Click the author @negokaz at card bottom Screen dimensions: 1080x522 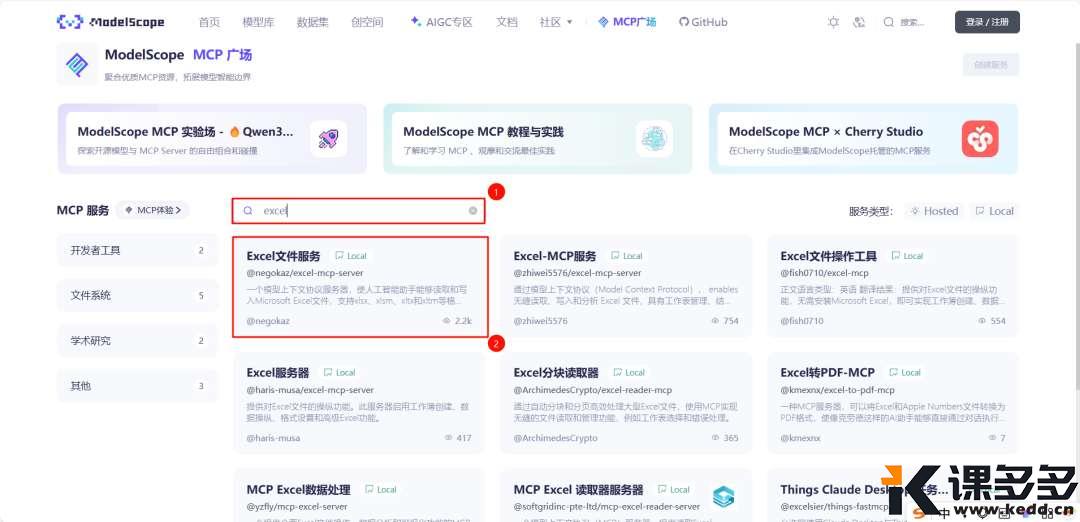(268, 321)
